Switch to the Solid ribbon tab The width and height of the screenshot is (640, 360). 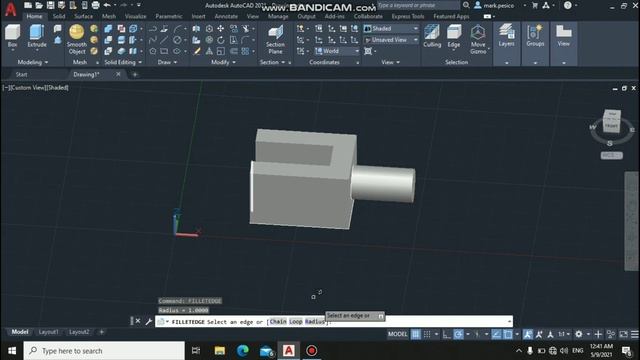(59, 16)
